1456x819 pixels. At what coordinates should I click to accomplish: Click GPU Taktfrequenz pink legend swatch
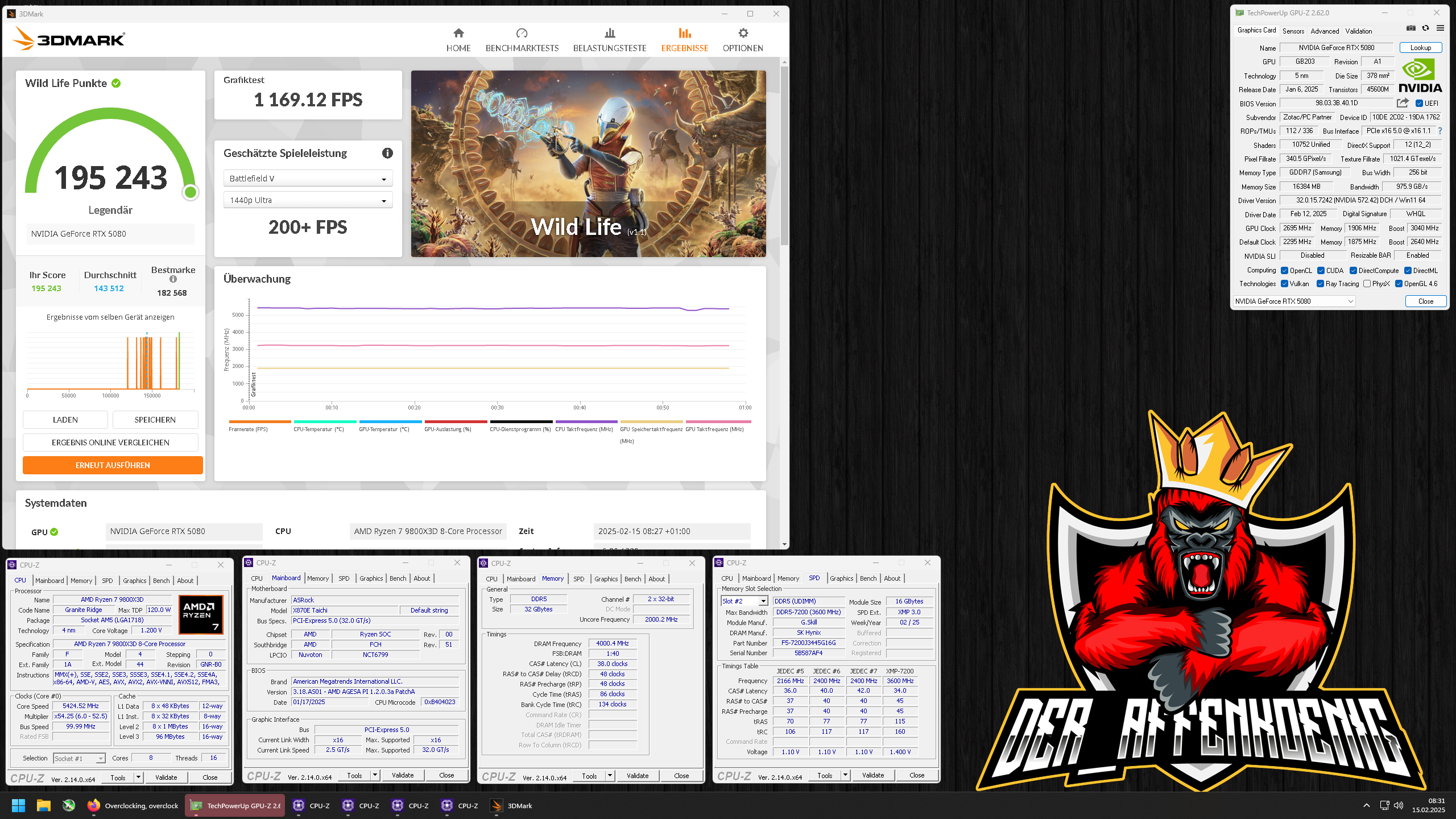coord(718,421)
